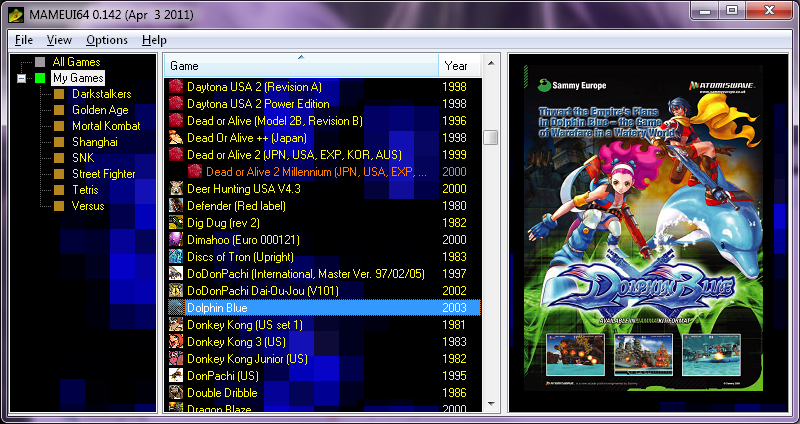Click the Double Dribble game icon
This screenshot has width=800, height=424.
(x=176, y=393)
